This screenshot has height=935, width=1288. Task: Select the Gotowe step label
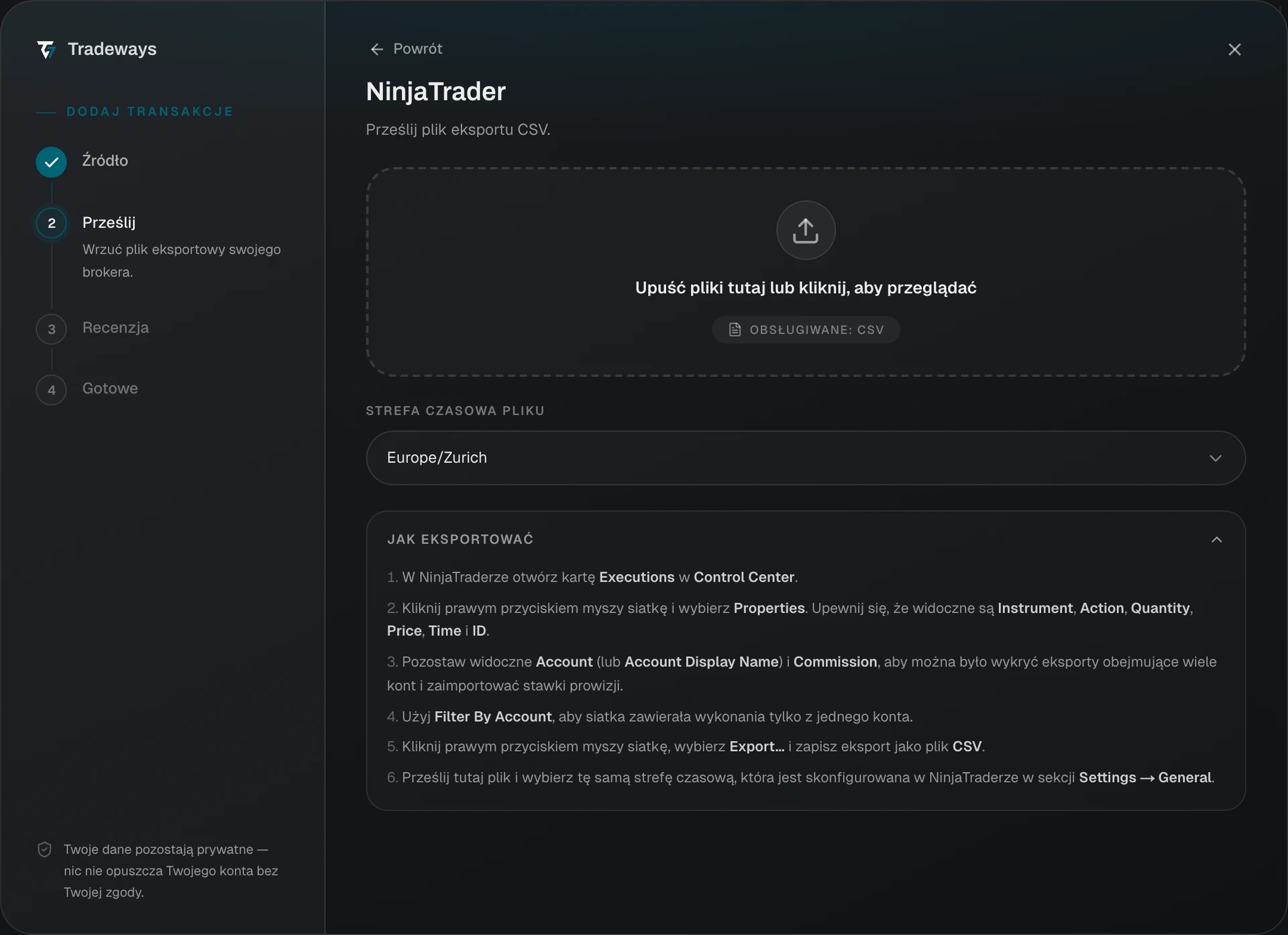pyautogui.click(x=110, y=388)
